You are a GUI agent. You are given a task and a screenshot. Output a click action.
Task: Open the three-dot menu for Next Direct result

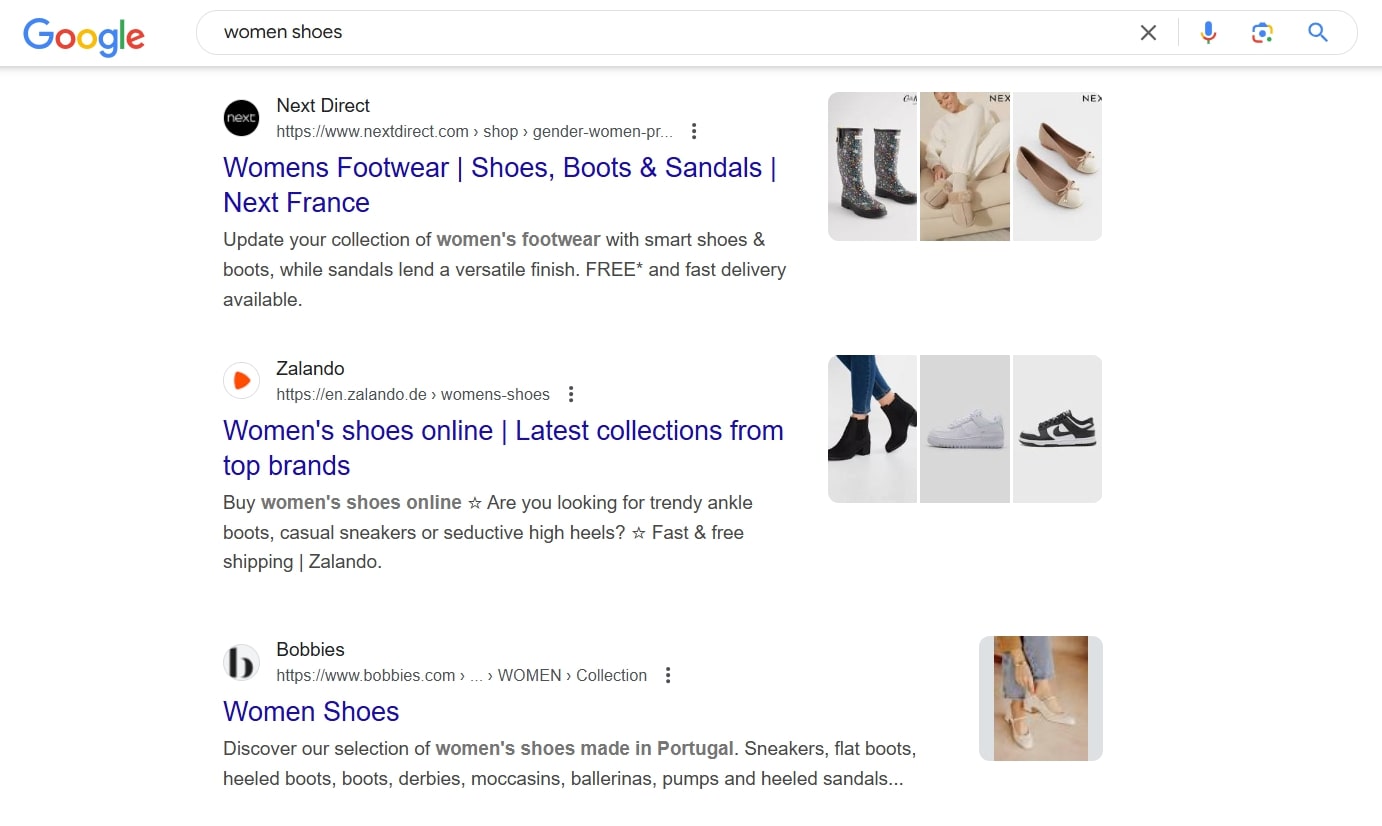(694, 131)
